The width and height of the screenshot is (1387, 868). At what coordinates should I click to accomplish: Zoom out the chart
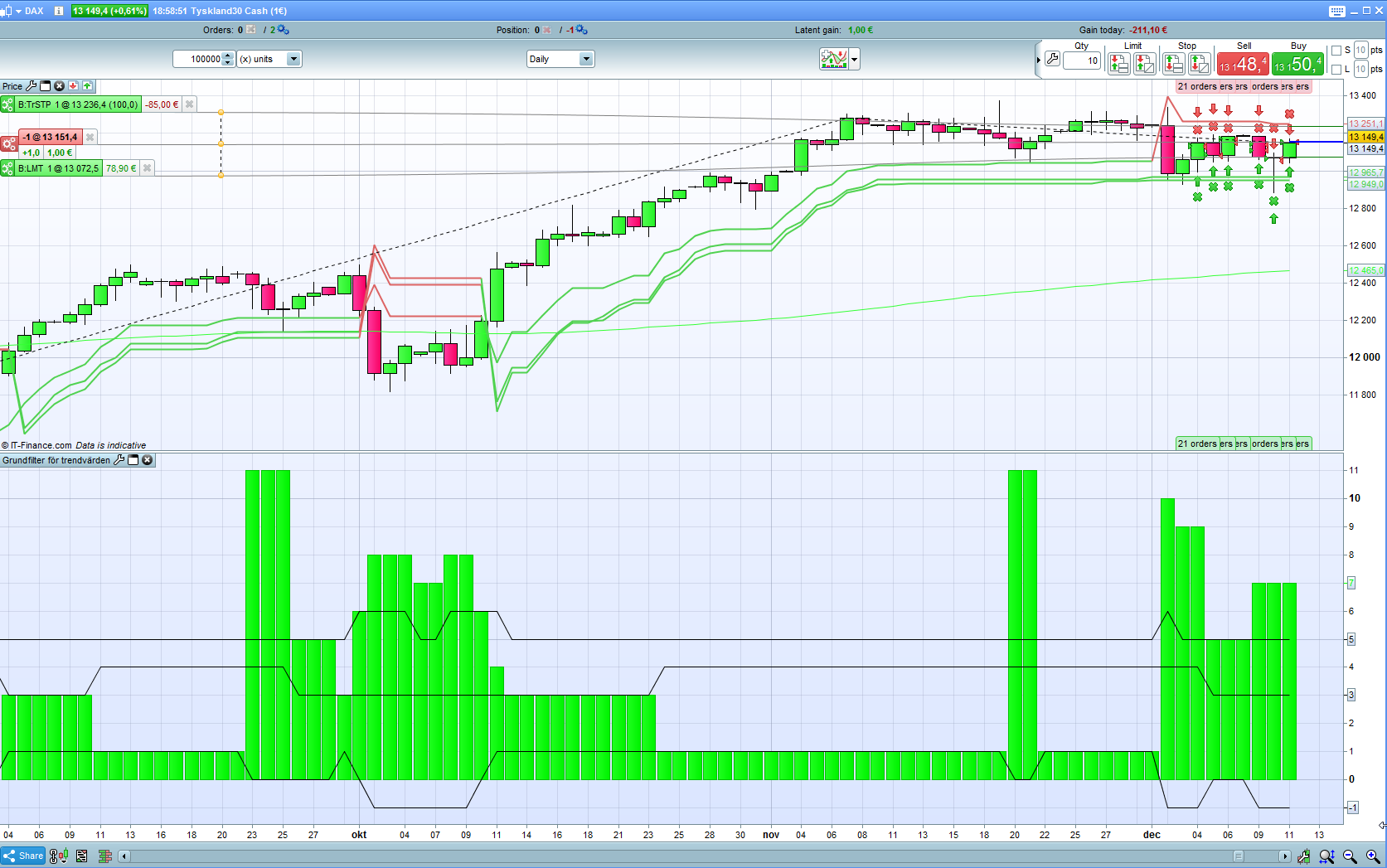(1350, 856)
